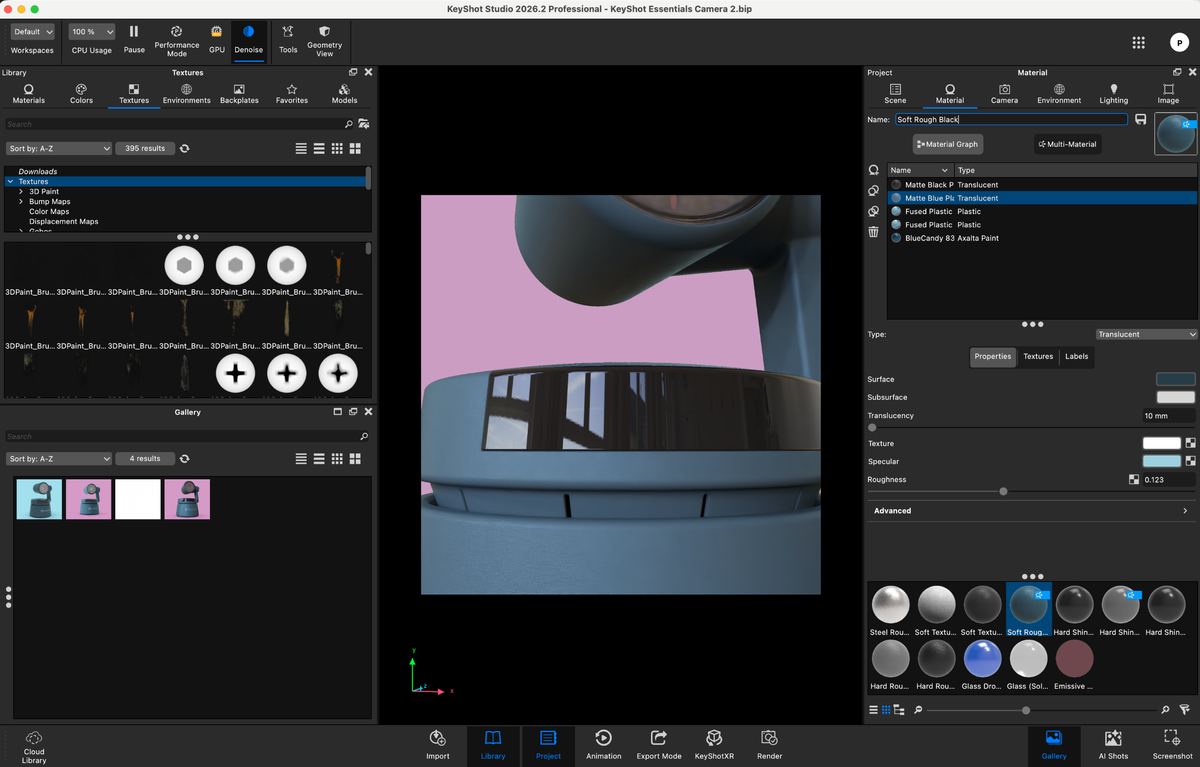Click the Roughness slider handle
The width and height of the screenshot is (1200, 767).
pos(1003,491)
